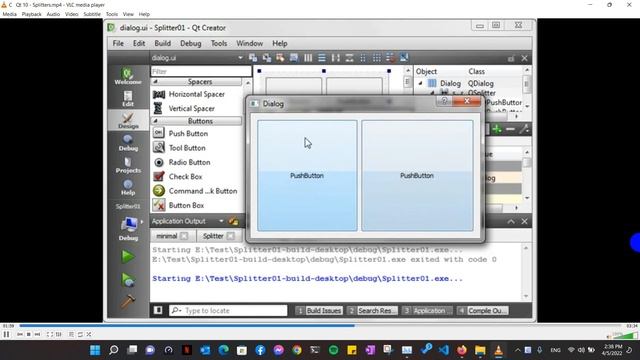Image resolution: width=640 pixels, height=360 pixels.
Task: Select the Design mode in sidebar
Action: (128, 120)
